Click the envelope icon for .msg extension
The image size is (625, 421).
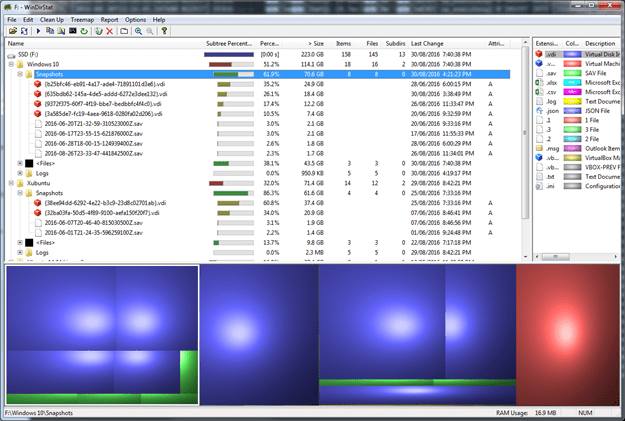539,148
